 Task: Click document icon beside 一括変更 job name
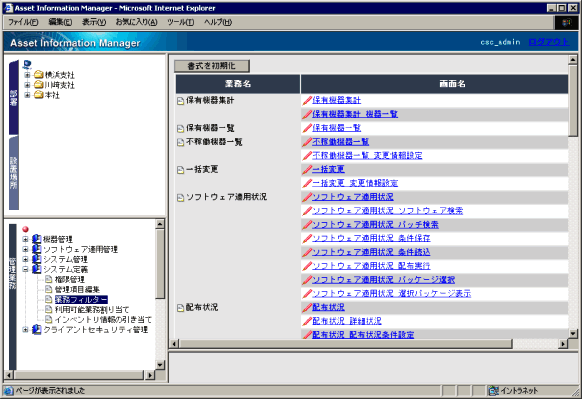180,170
